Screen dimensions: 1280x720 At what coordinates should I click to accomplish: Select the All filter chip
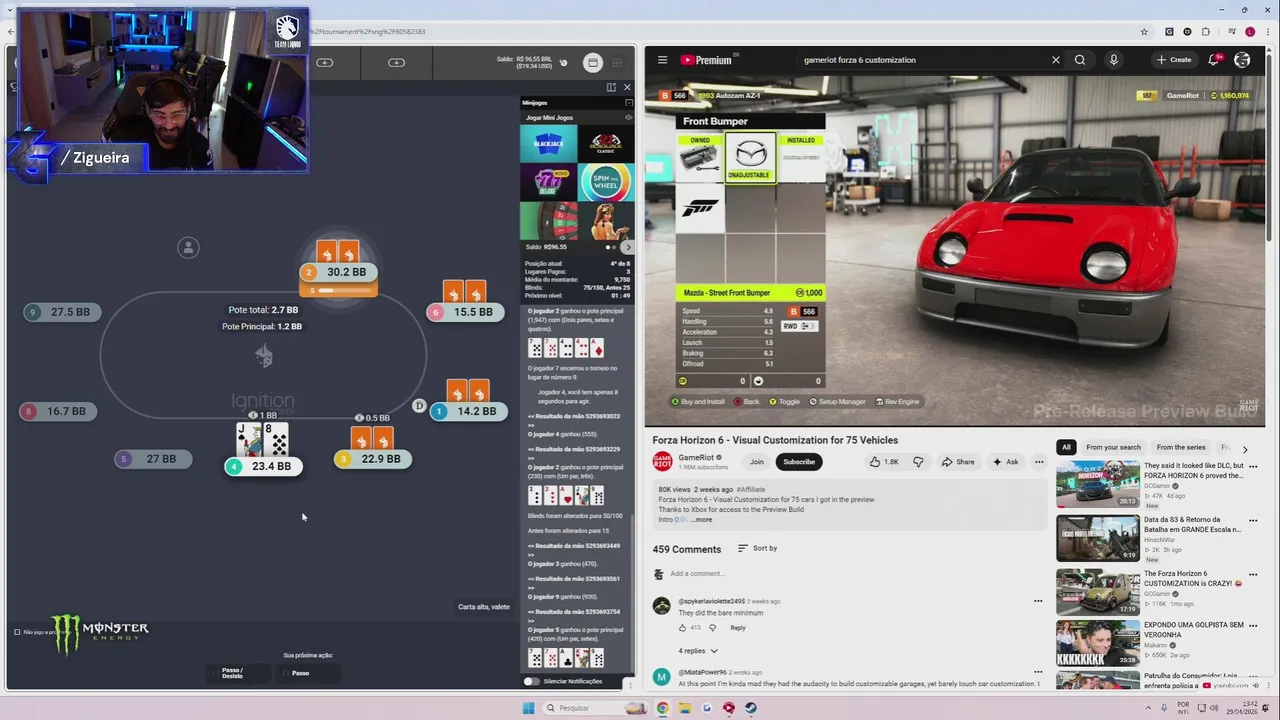[x=1066, y=447]
